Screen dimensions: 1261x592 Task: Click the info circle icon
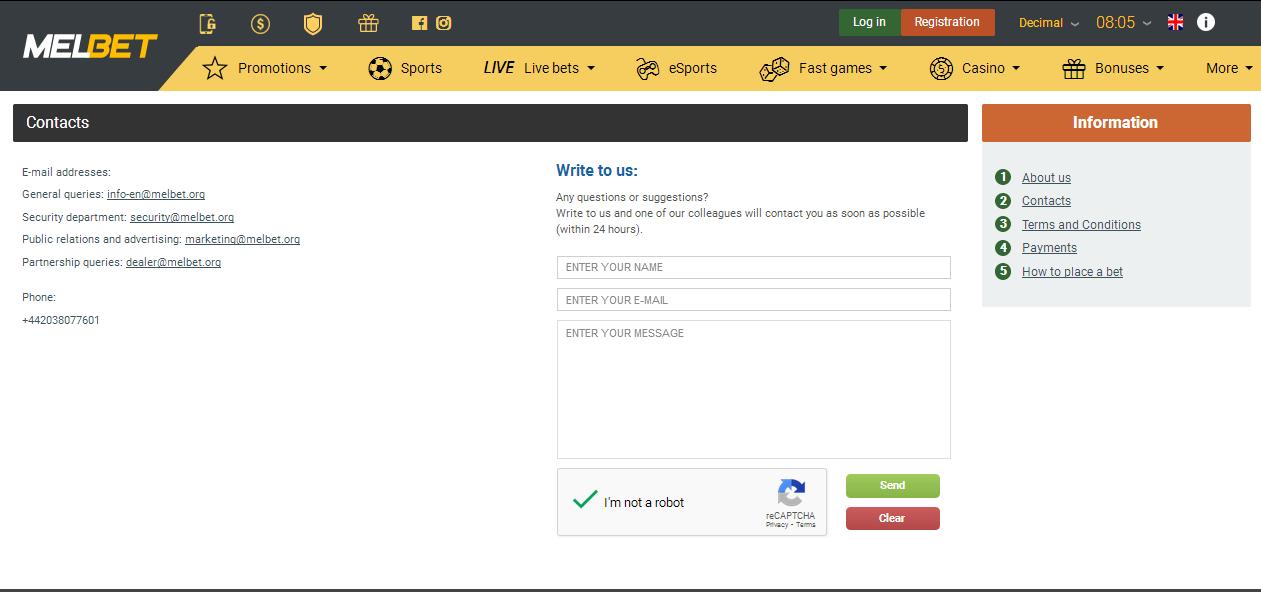[1206, 22]
